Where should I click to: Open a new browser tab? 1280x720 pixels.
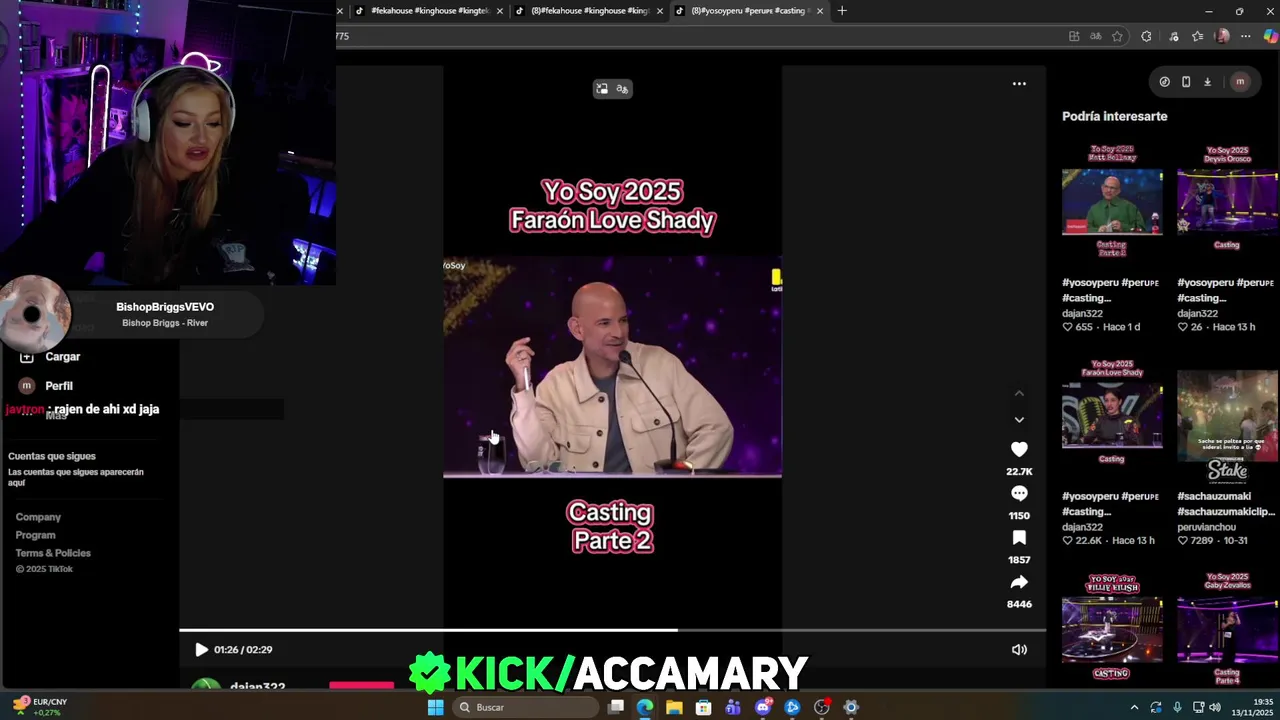point(842,11)
